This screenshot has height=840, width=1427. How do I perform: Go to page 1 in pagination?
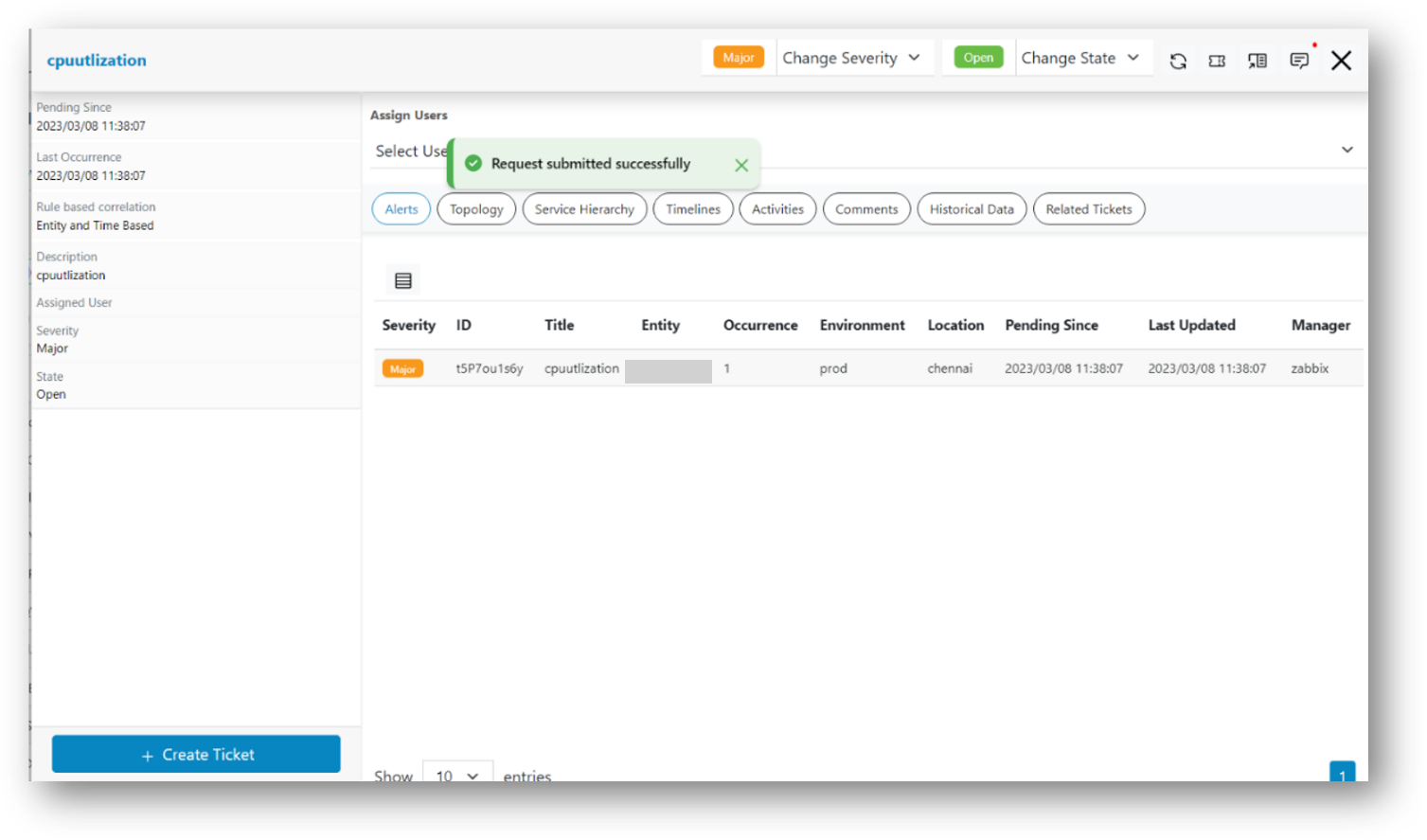click(1342, 773)
